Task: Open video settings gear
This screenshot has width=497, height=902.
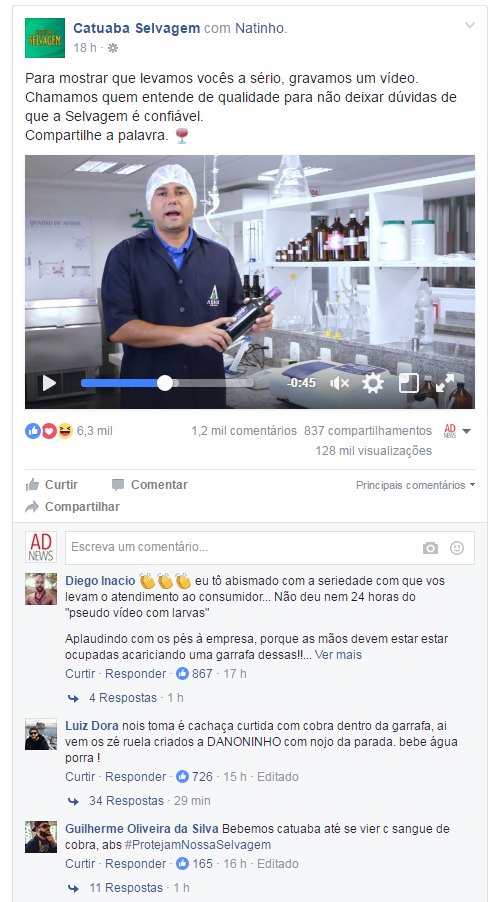Action: pos(373,383)
